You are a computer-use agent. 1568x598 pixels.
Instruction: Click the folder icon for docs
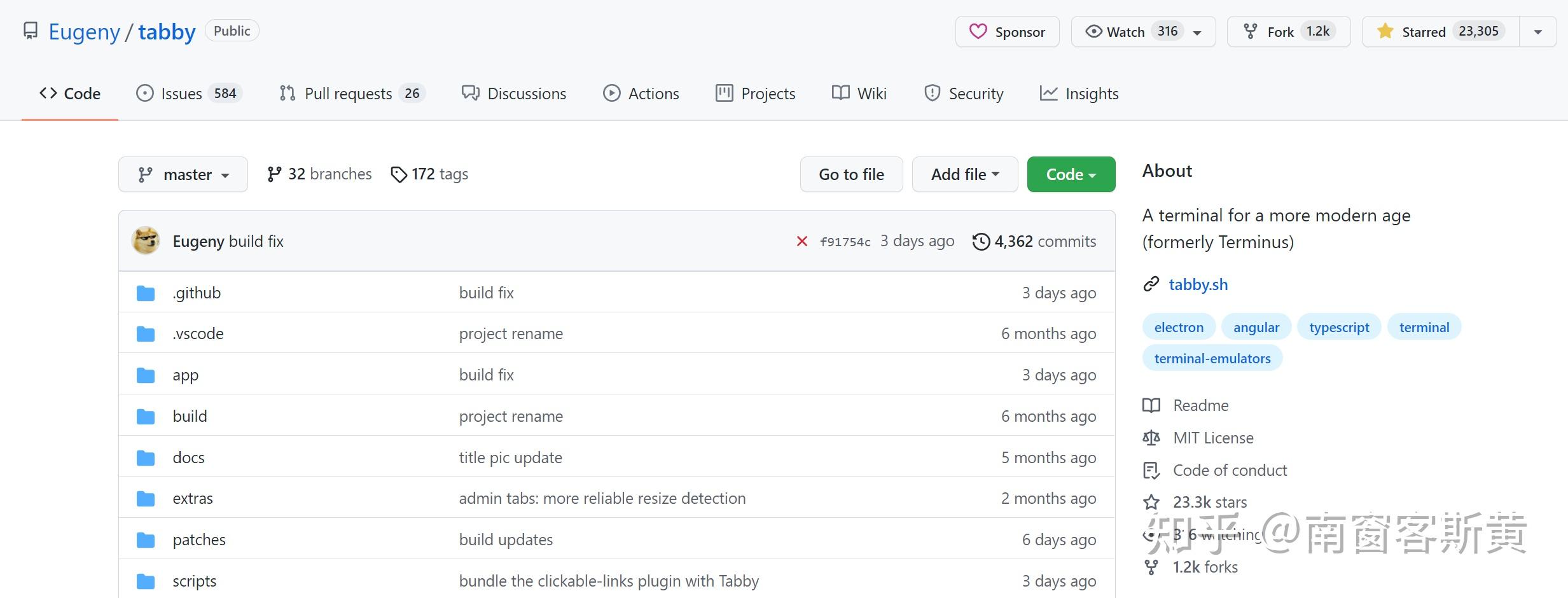[146, 458]
